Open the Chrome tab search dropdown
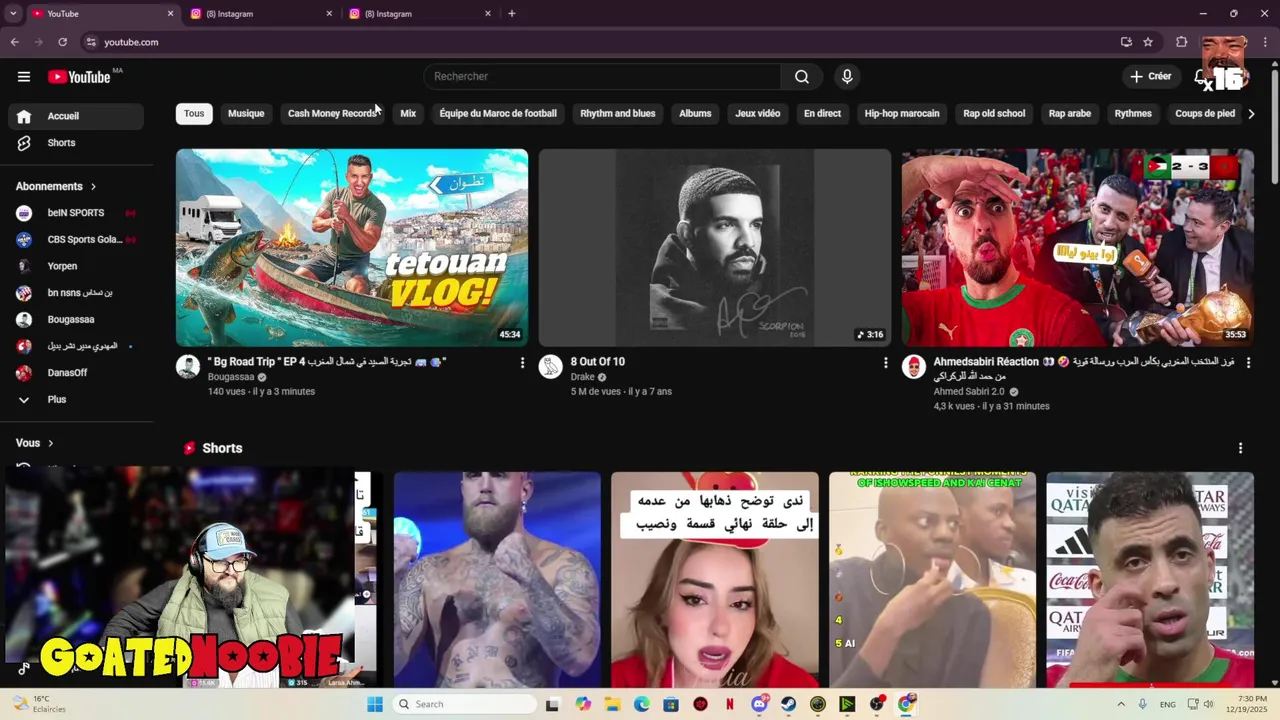 pos(13,14)
